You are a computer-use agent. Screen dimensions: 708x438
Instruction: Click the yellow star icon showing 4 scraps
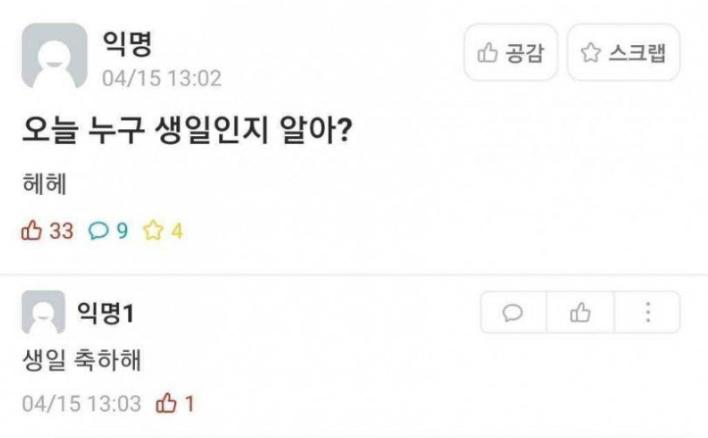coord(152,232)
